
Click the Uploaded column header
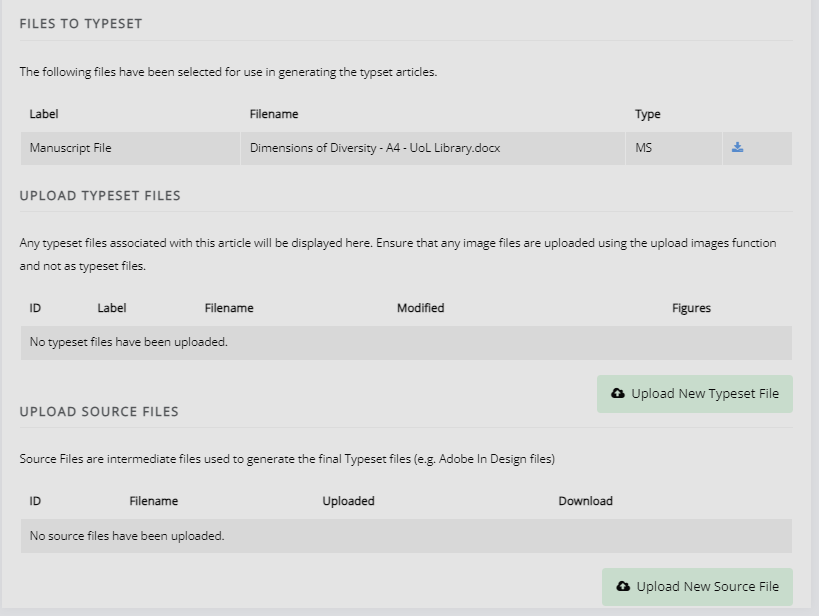point(348,501)
